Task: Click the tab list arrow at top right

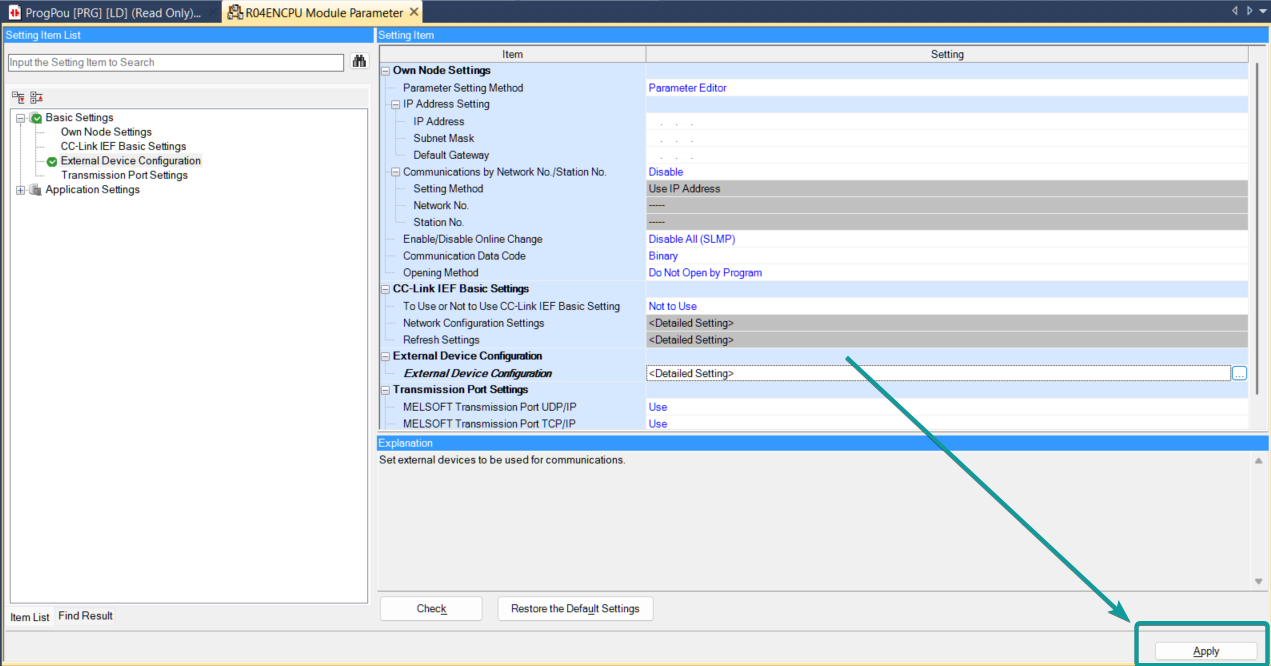Action: pos(1263,10)
